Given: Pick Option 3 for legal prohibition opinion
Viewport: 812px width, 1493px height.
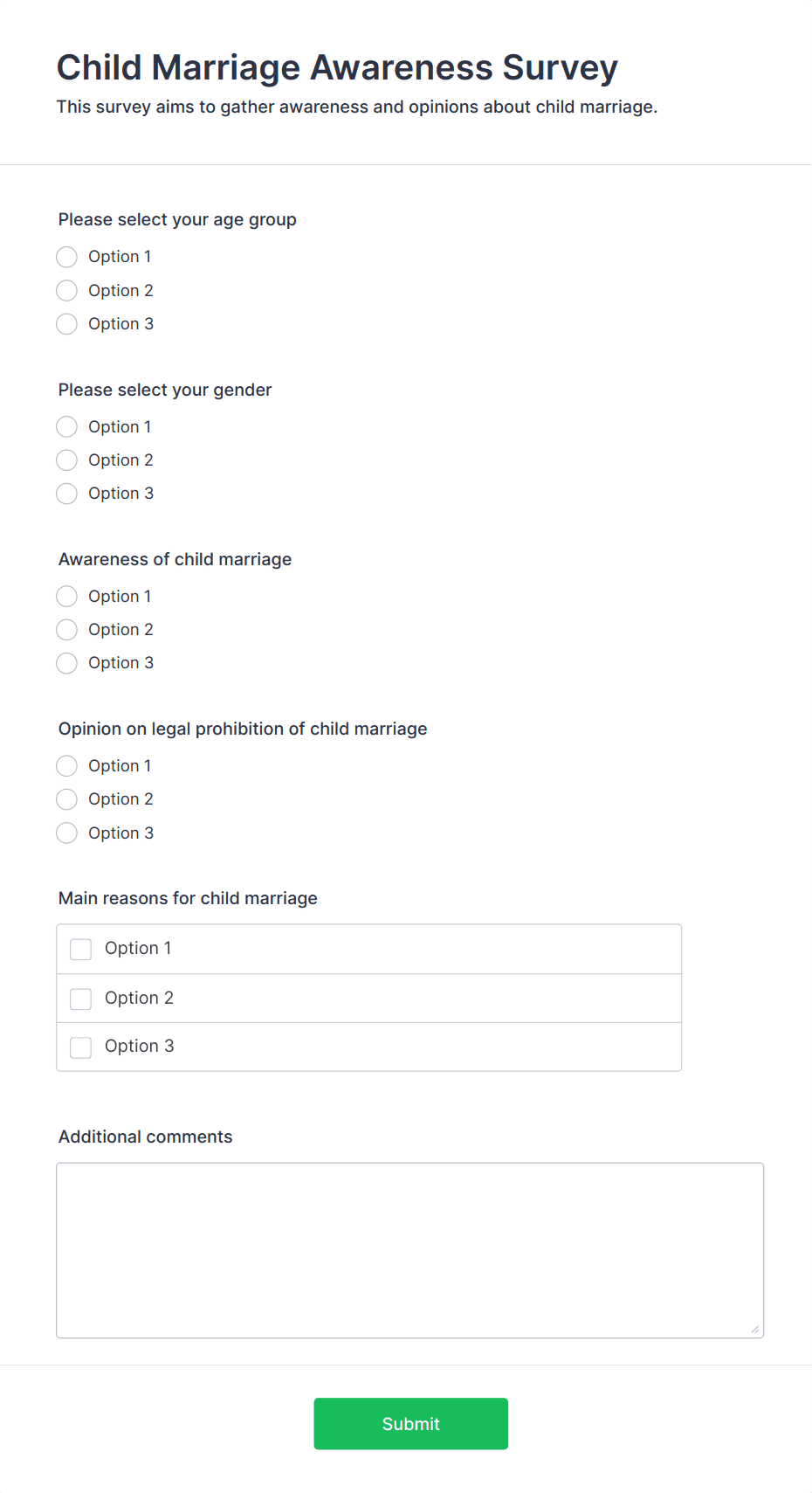Looking at the screenshot, I should 67,833.
